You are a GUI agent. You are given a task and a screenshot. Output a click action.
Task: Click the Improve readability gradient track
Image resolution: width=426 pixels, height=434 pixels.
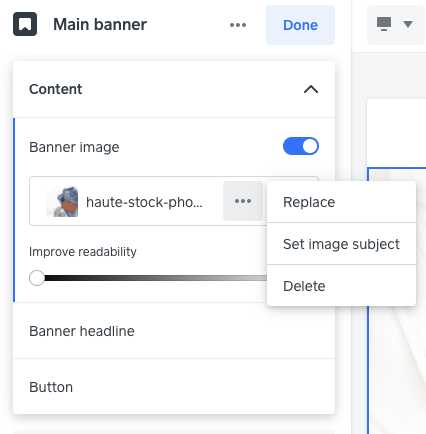(x=155, y=278)
